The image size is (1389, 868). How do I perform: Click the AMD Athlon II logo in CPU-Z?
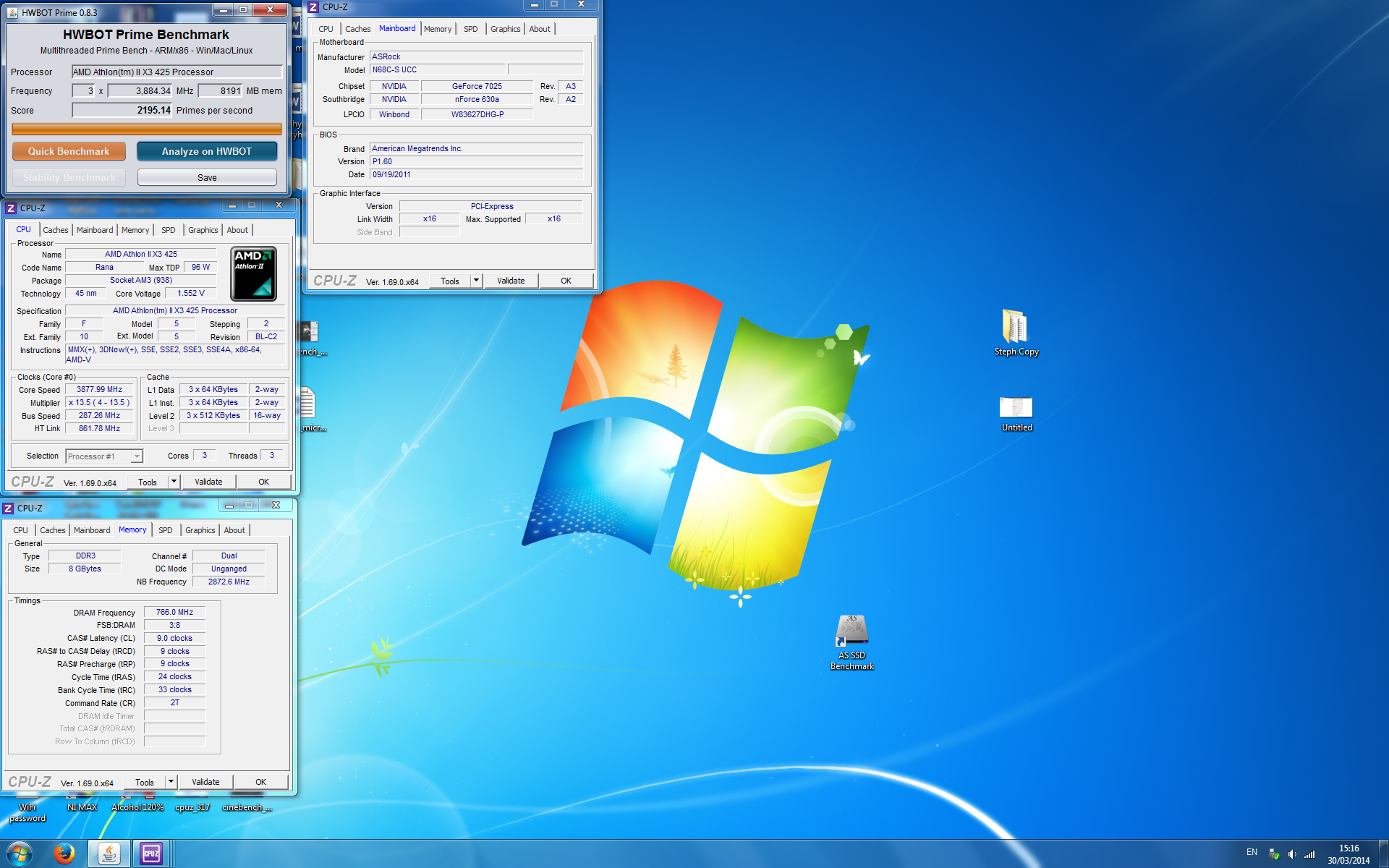[253, 274]
